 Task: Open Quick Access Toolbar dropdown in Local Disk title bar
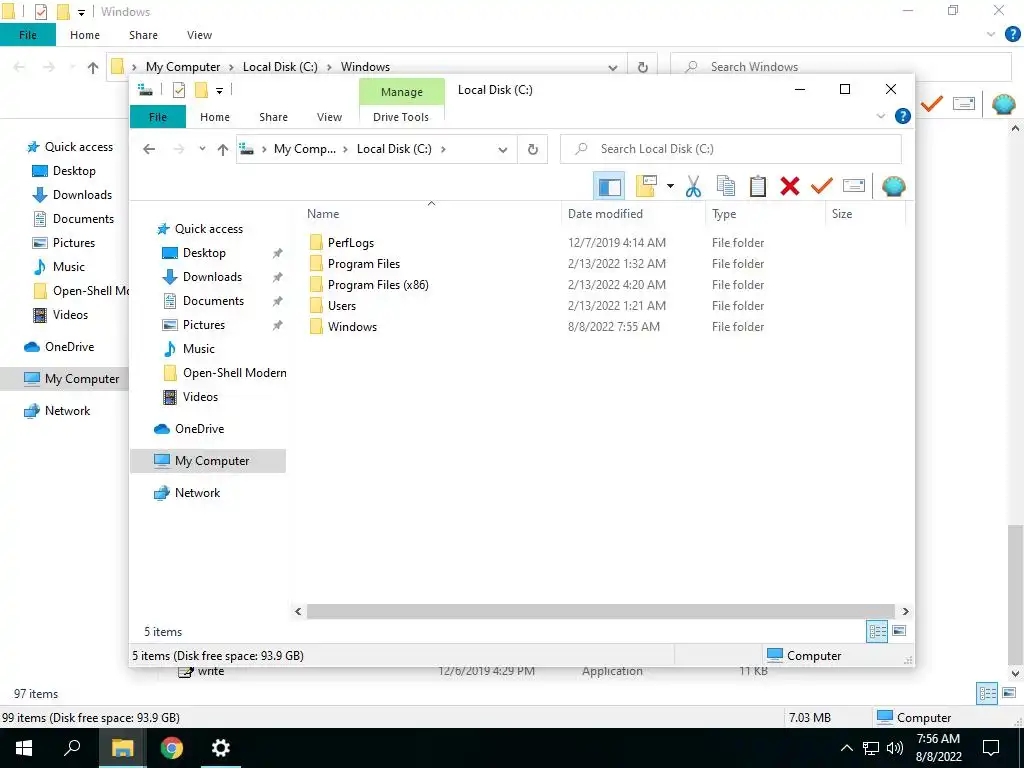[219, 91]
